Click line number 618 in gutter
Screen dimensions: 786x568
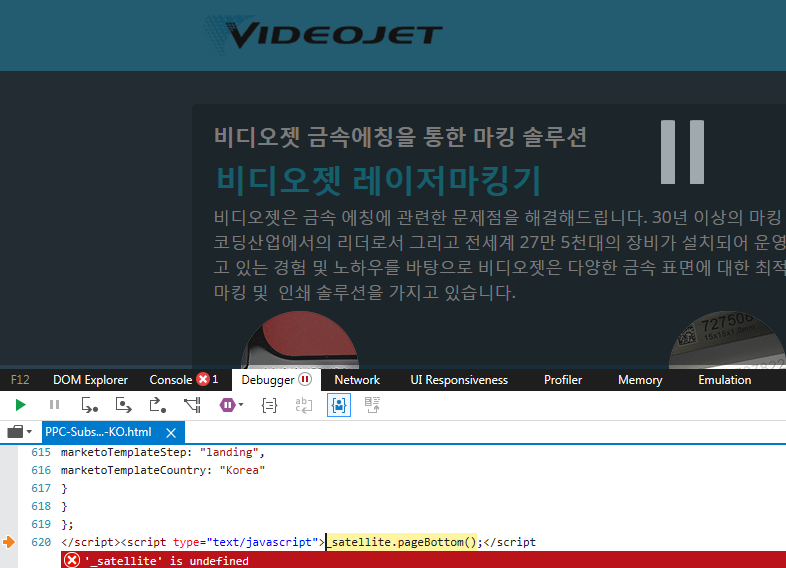[41, 506]
